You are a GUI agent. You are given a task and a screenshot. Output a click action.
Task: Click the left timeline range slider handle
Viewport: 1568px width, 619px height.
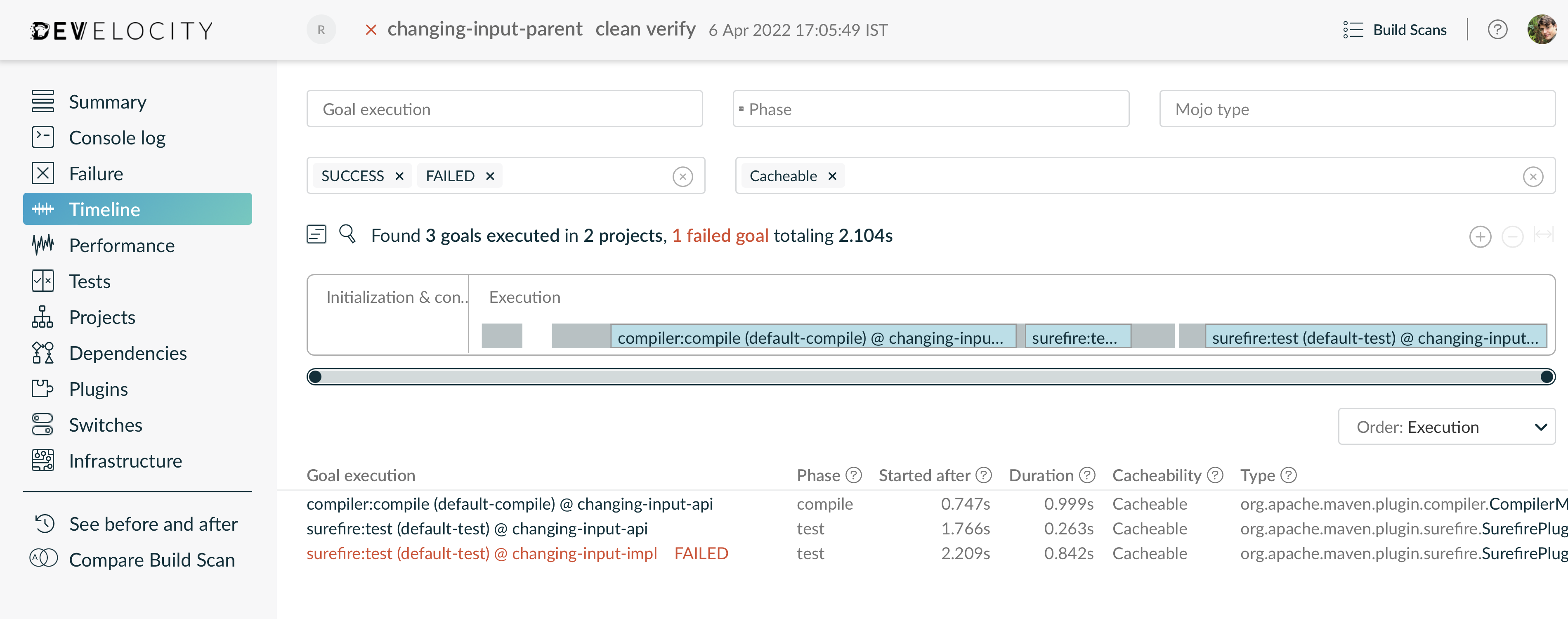click(x=315, y=377)
